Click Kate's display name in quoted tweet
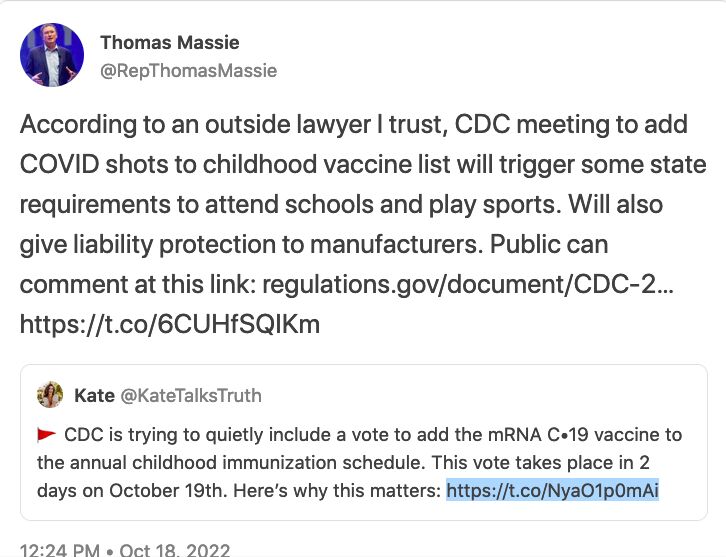 click(x=94, y=395)
